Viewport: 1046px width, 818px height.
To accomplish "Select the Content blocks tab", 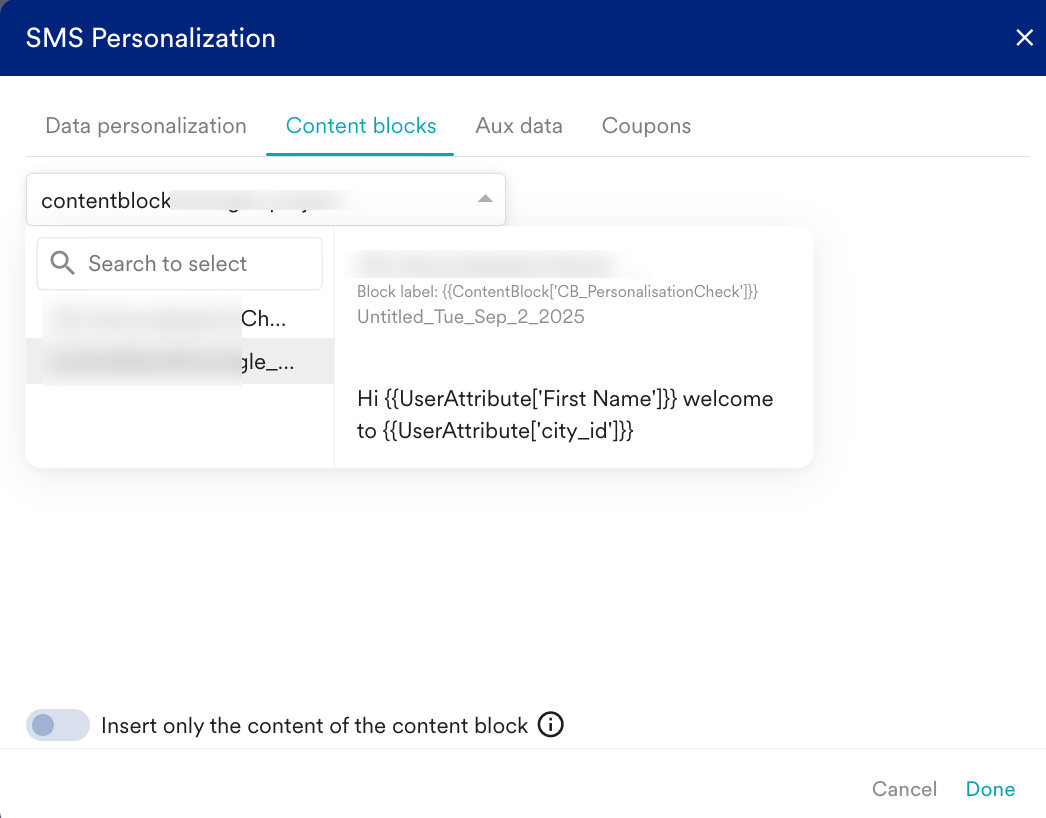I will (x=361, y=126).
